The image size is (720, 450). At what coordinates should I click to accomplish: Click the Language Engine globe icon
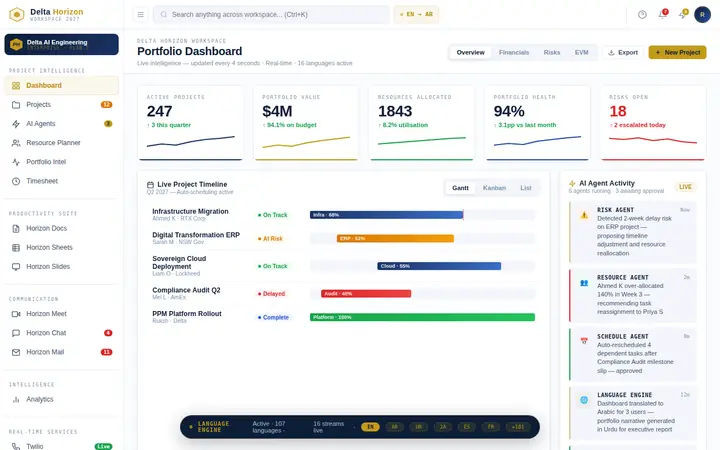click(584, 400)
